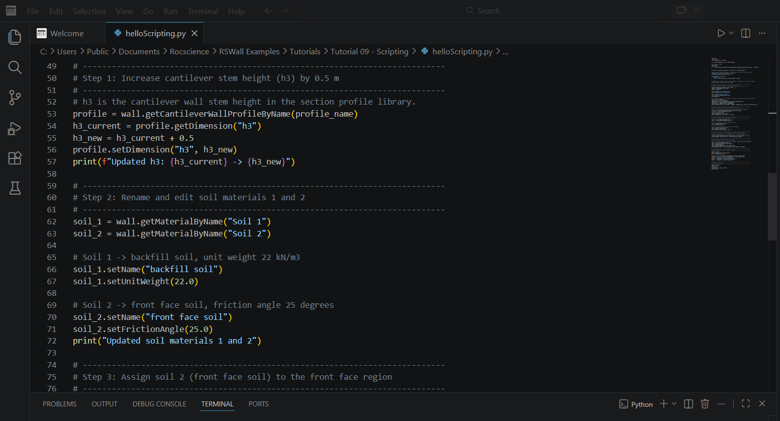Click the Users breadcrumb segment

67,52
